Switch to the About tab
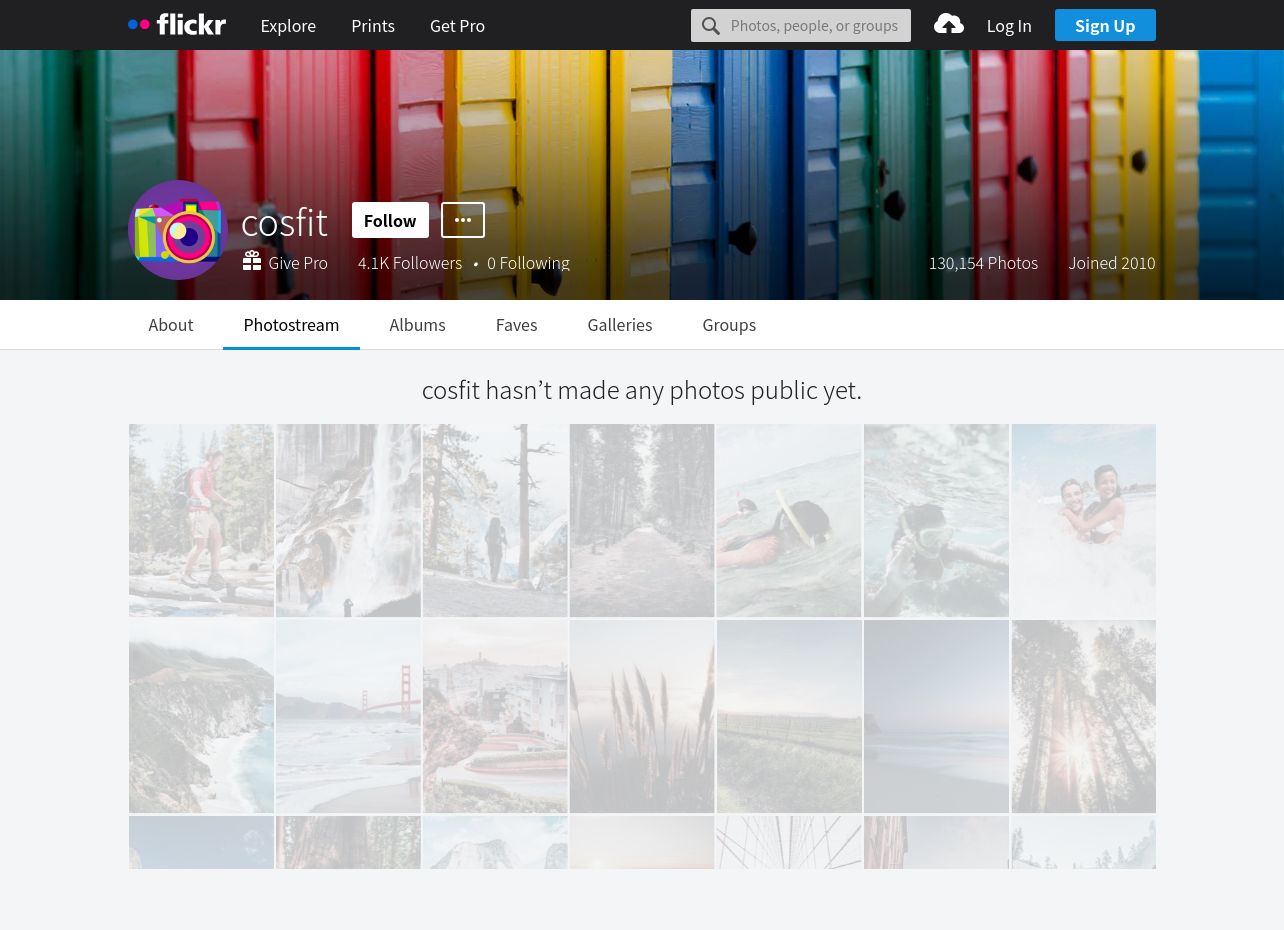The height and width of the screenshot is (930, 1284). pyautogui.click(x=171, y=325)
